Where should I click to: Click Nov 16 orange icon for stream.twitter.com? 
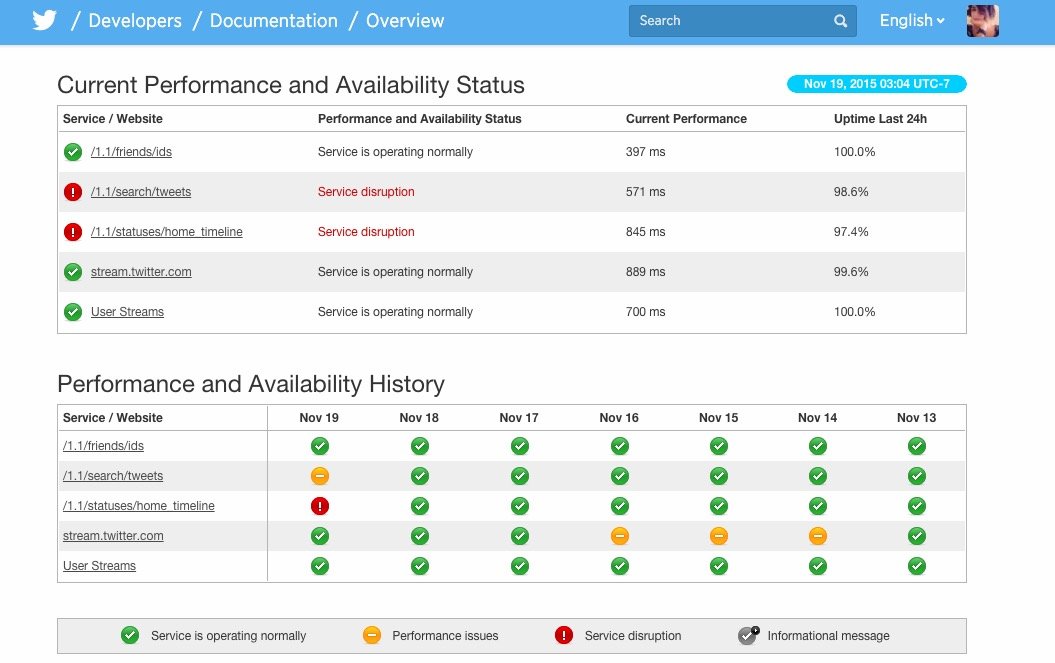click(x=620, y=536)
